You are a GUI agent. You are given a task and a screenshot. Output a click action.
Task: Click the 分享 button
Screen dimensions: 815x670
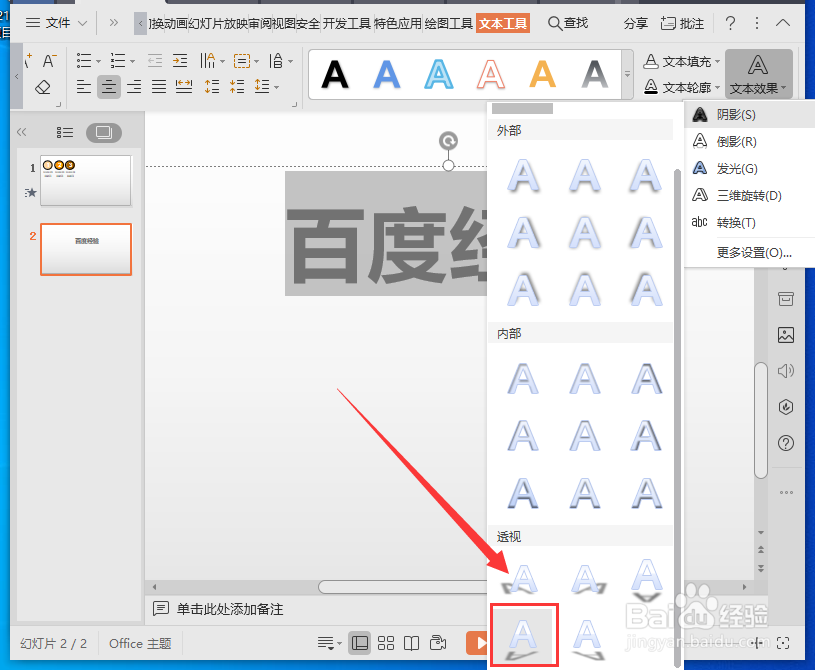[x=636, y=23]
